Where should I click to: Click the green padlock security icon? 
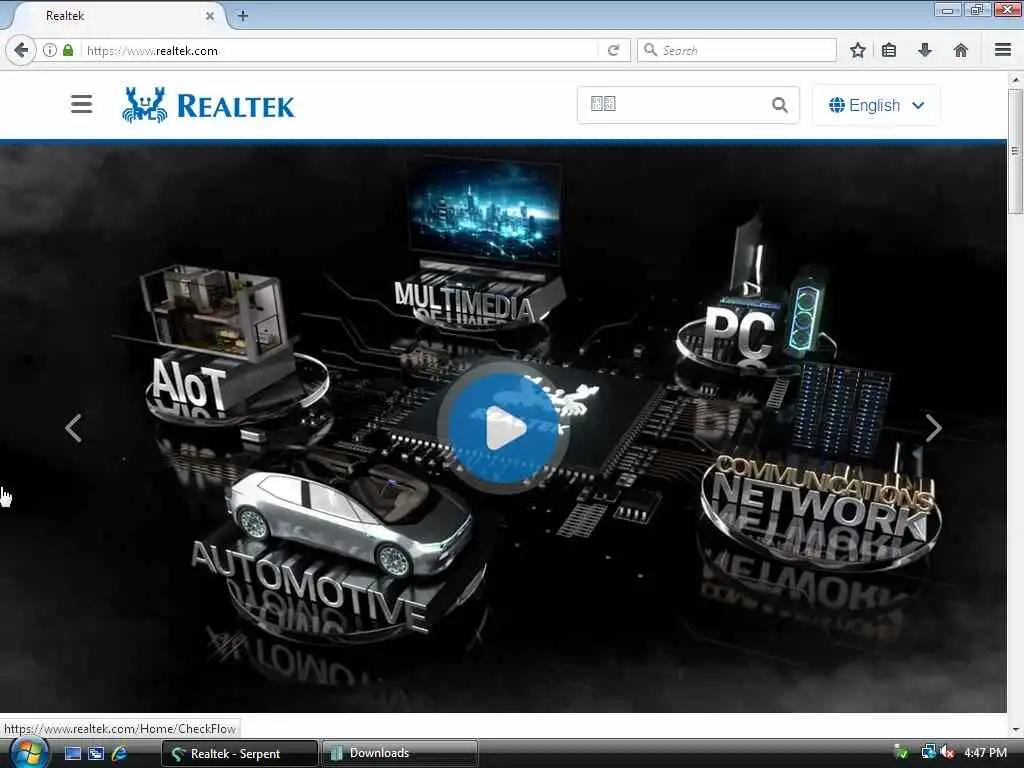[x=68, y=50]
